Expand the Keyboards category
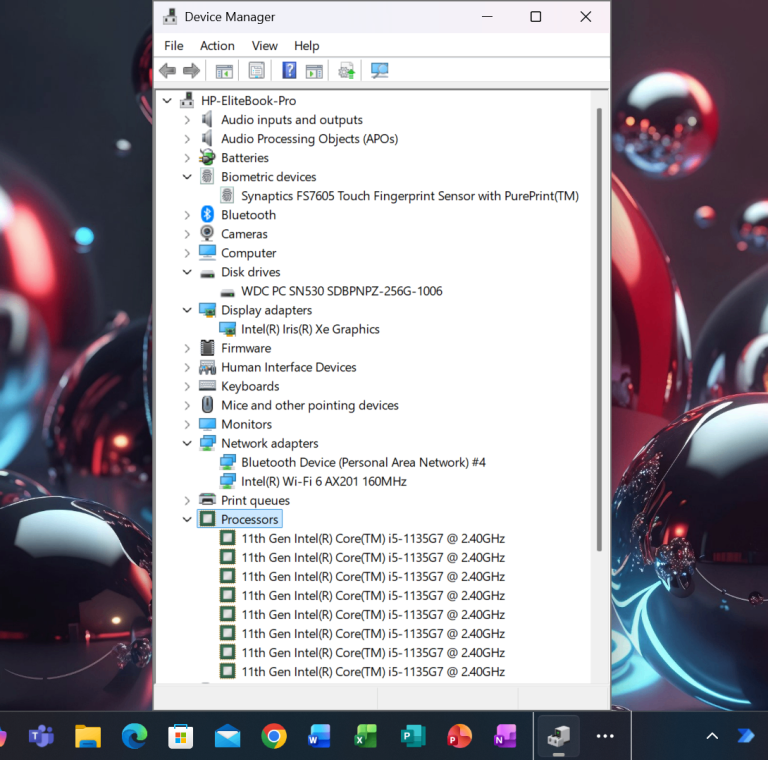Viewport: 768px width, 760px height. pos(187,387)
